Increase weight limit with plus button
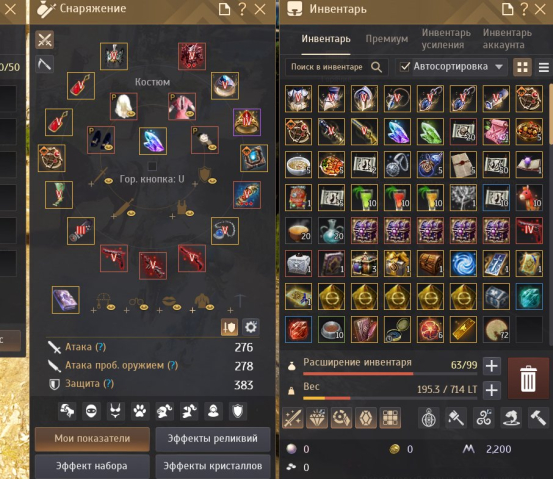Viewport: 553px width, 479px height. click(492, 390)
